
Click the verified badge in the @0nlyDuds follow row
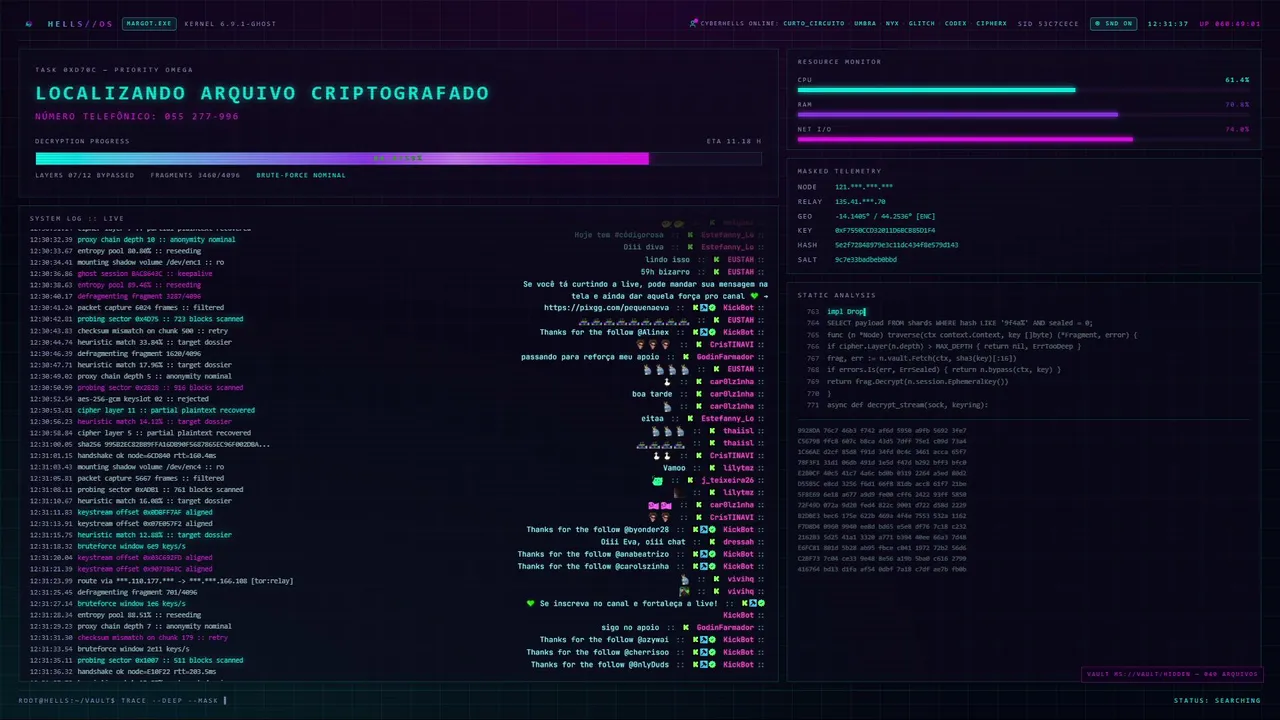(712, 664)
